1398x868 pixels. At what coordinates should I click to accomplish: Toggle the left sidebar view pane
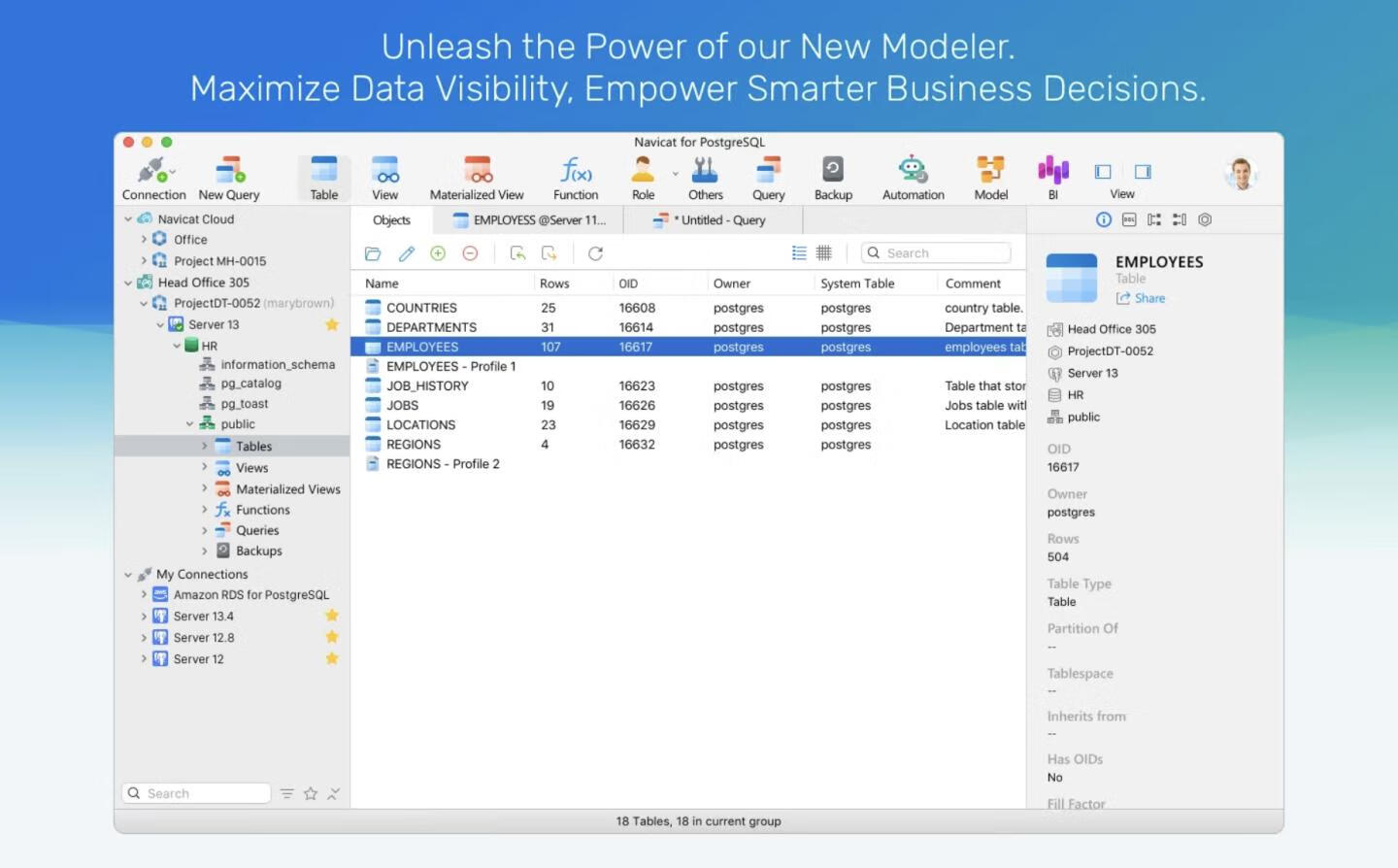point(1103,172)
